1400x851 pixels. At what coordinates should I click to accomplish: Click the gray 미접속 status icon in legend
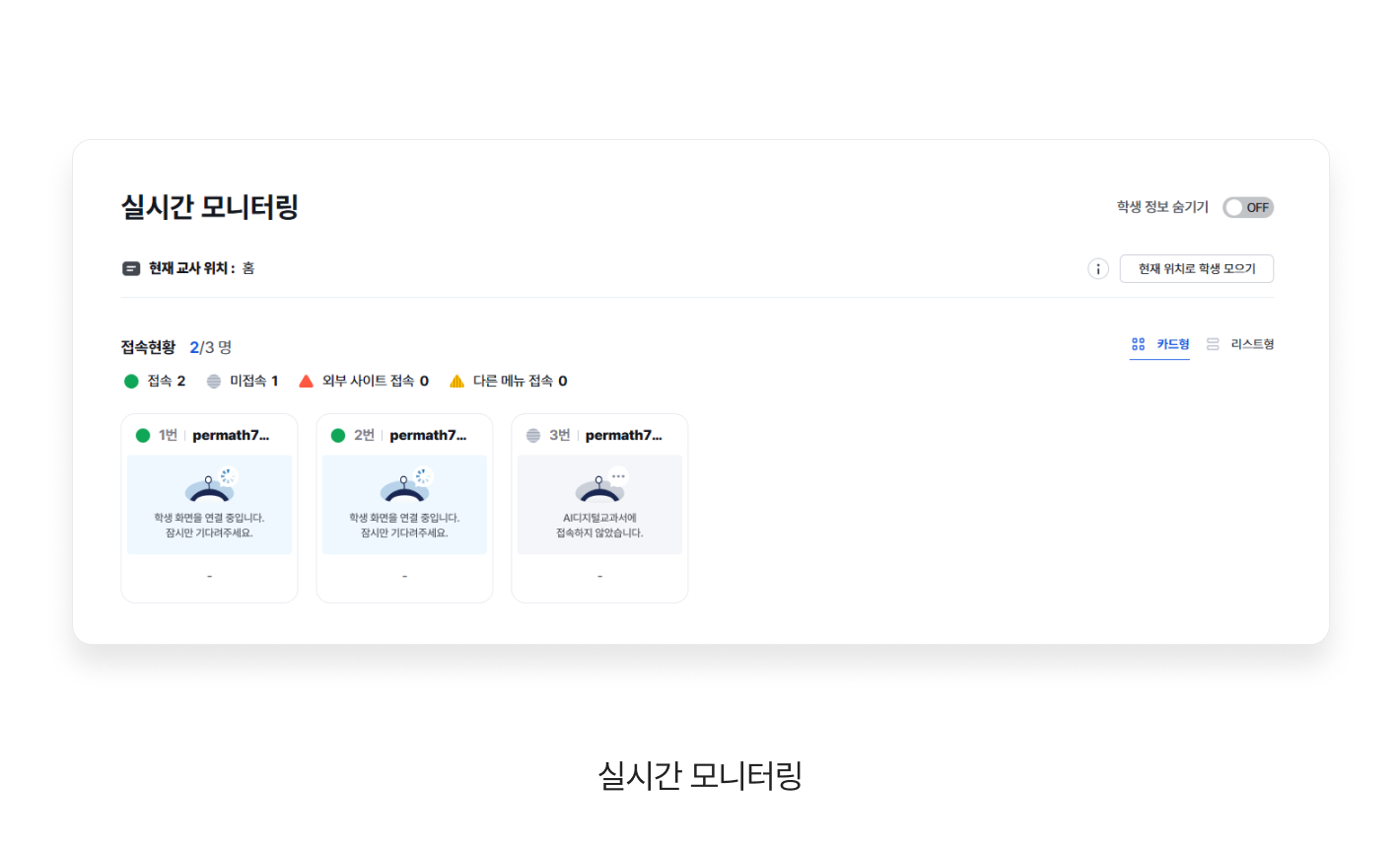click(214, 382)
